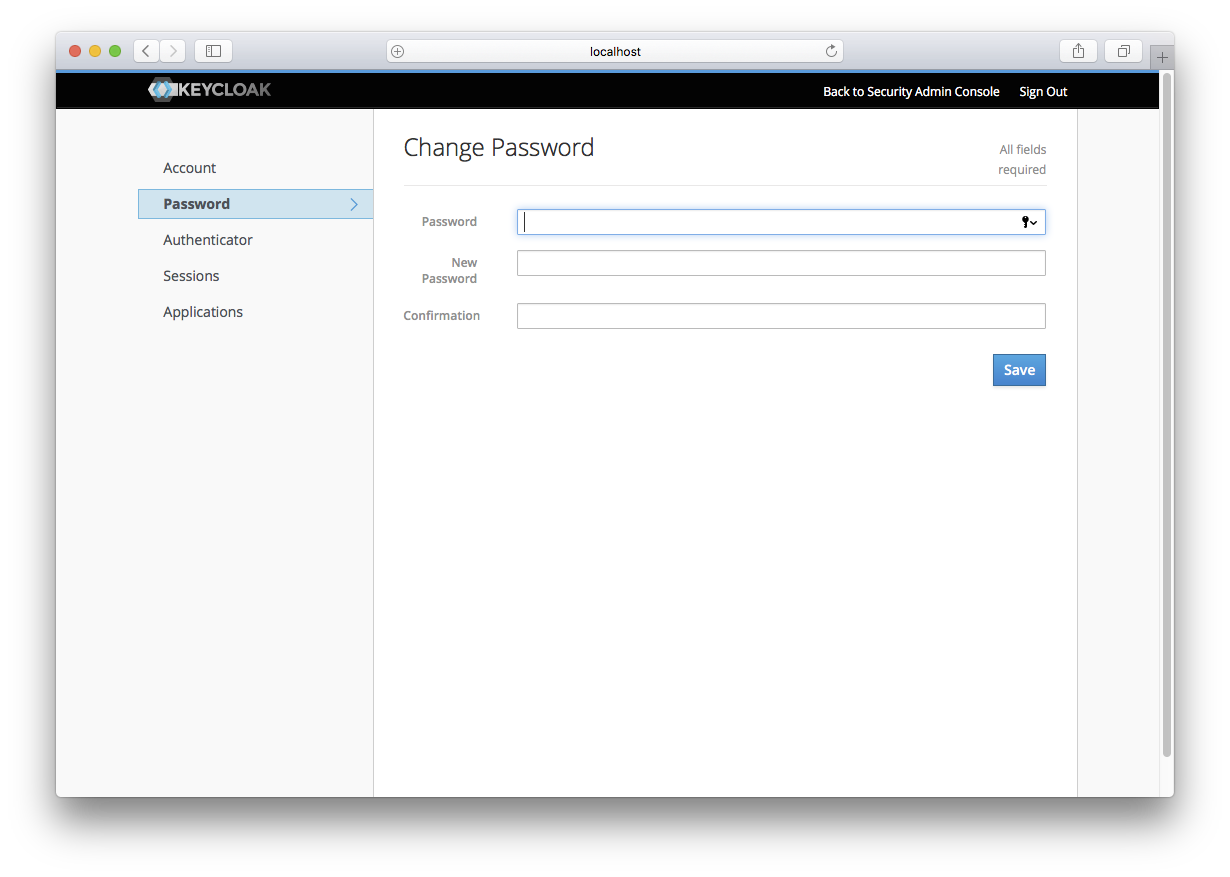
Task: Open the Share icon in toolbar
Action: pos(1078,51)
